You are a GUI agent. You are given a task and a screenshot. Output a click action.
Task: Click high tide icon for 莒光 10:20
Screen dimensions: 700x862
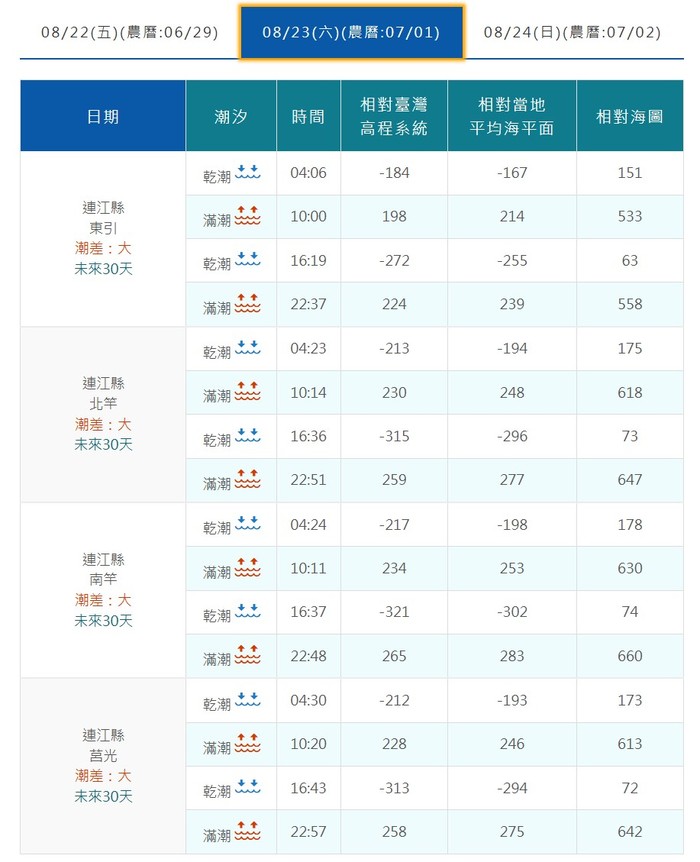pyautogui.click(x=247, y=745)
